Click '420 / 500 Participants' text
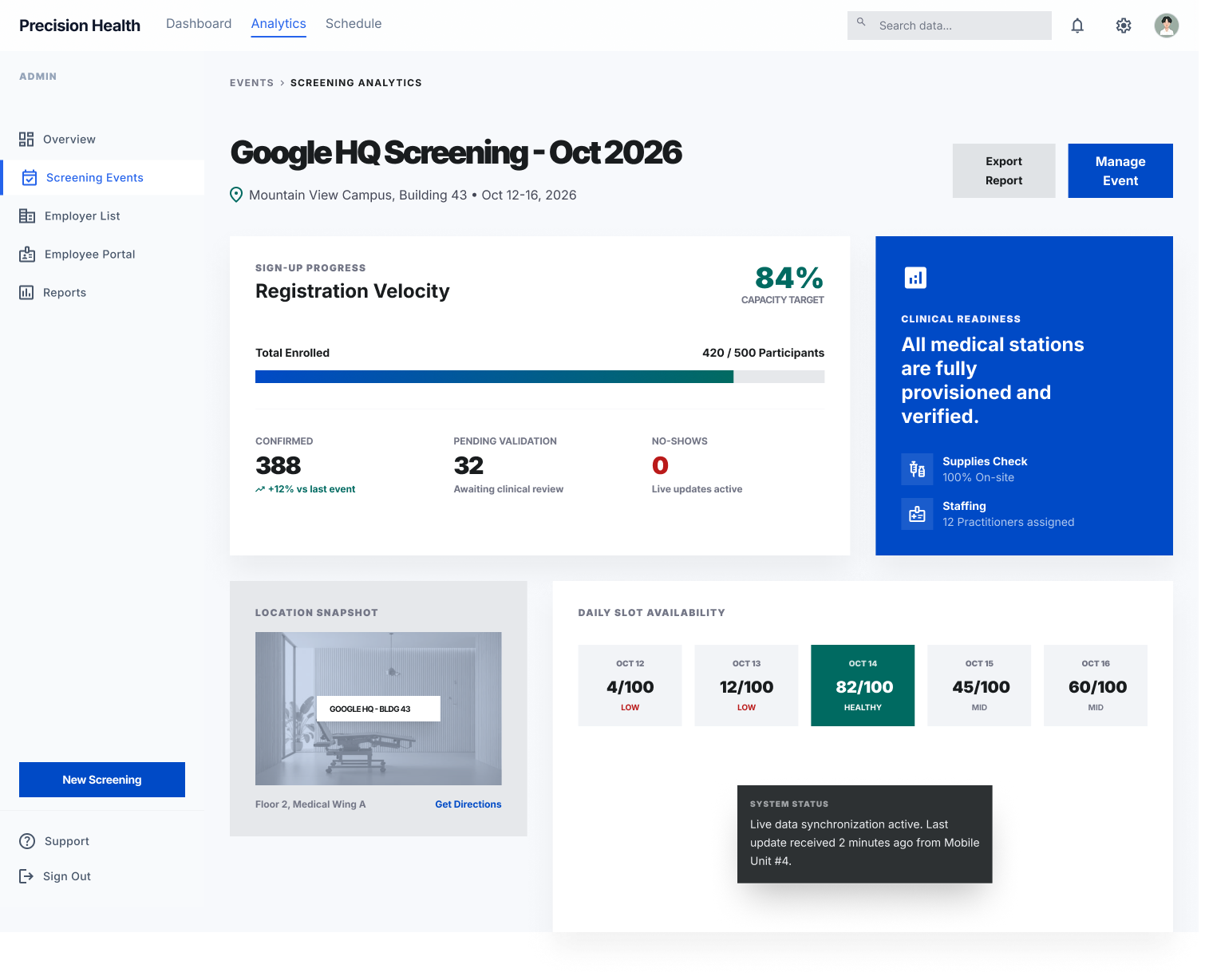The width and height of the screenshot is (1205, 980). (x=763, y=353)
